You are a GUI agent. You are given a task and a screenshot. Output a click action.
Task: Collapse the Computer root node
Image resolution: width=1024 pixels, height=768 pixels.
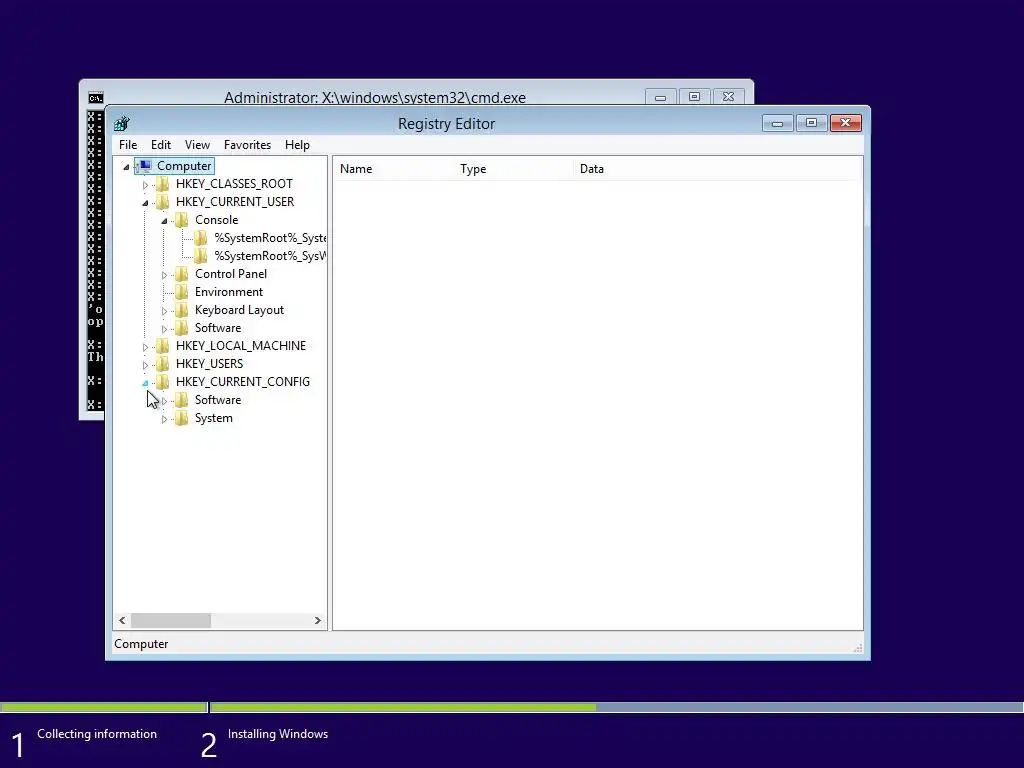(127, 167)
